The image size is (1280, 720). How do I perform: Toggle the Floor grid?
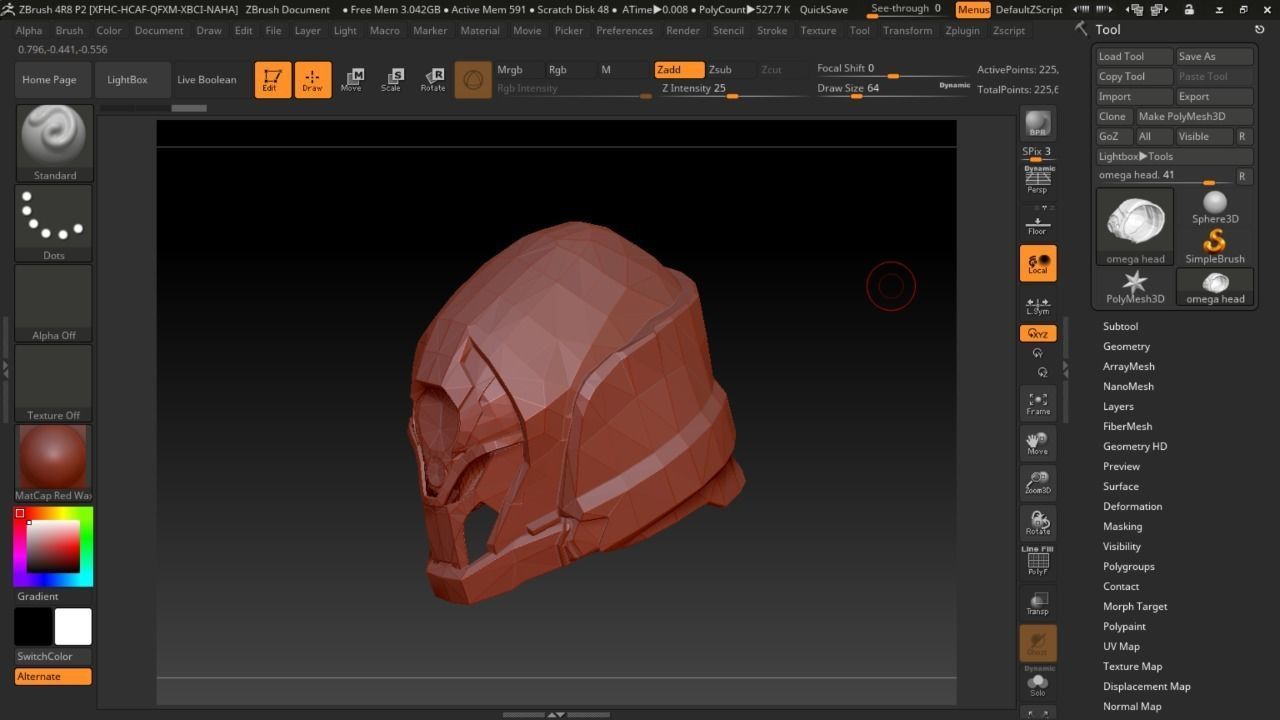1038,223
